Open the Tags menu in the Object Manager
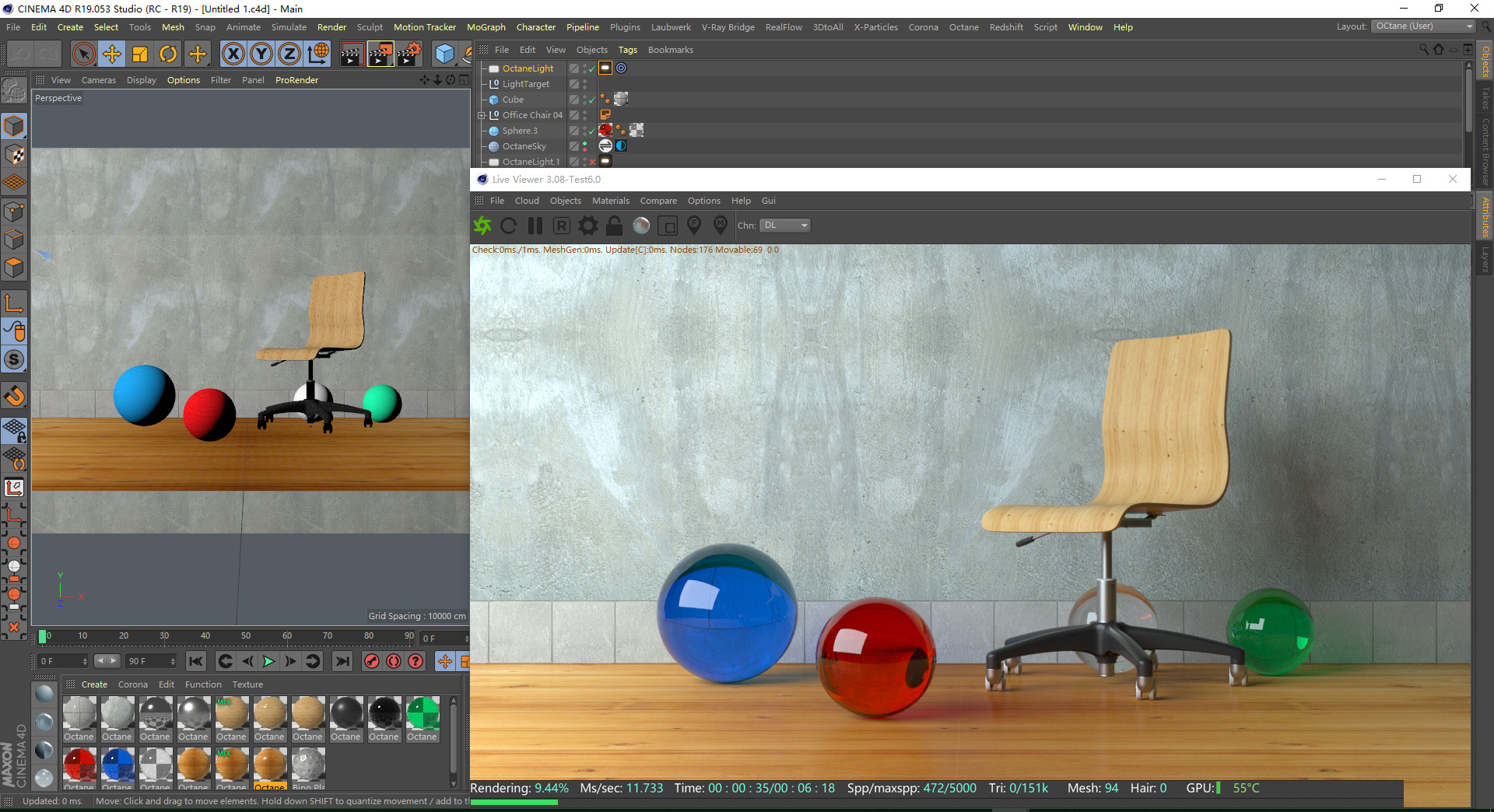The height and width of the screenshot is (812, 1494). (627, 49)
